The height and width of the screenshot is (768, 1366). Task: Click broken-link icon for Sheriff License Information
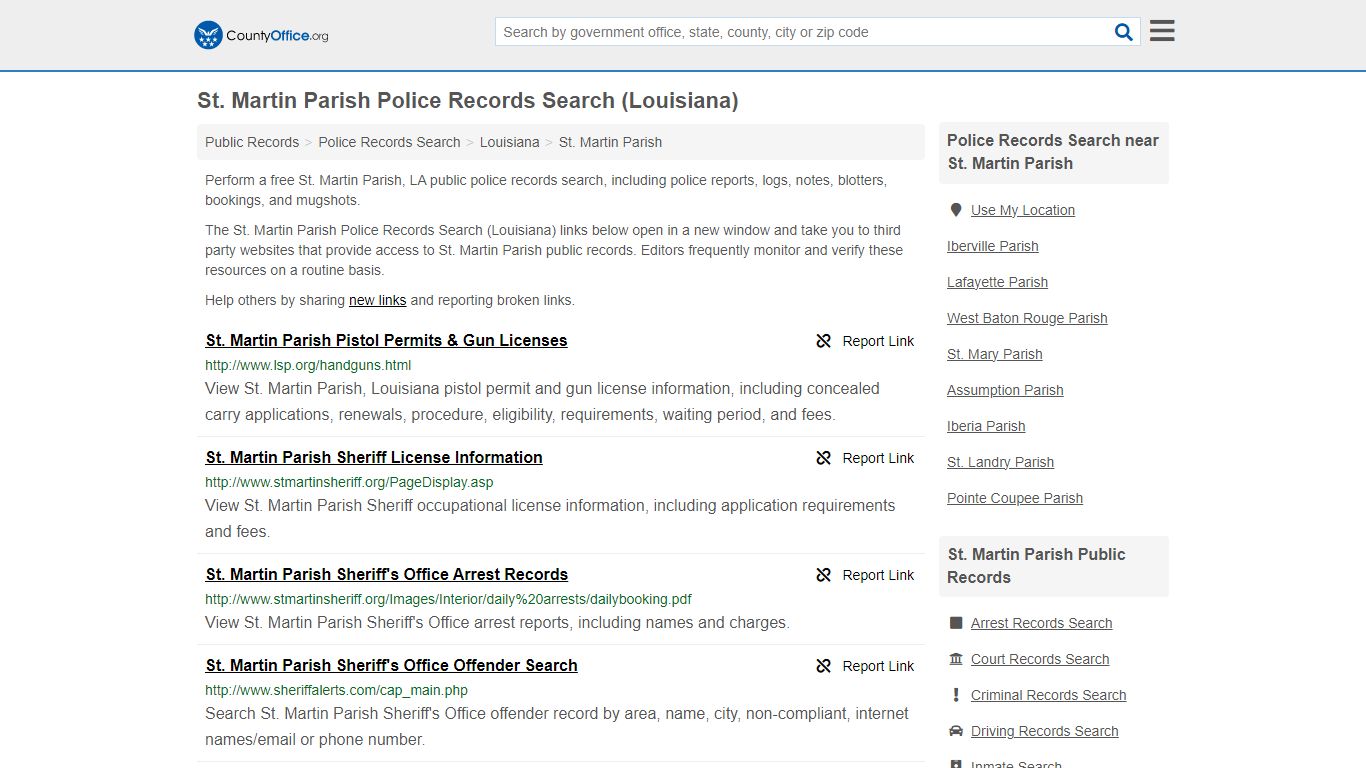click(x=824, y=458)
